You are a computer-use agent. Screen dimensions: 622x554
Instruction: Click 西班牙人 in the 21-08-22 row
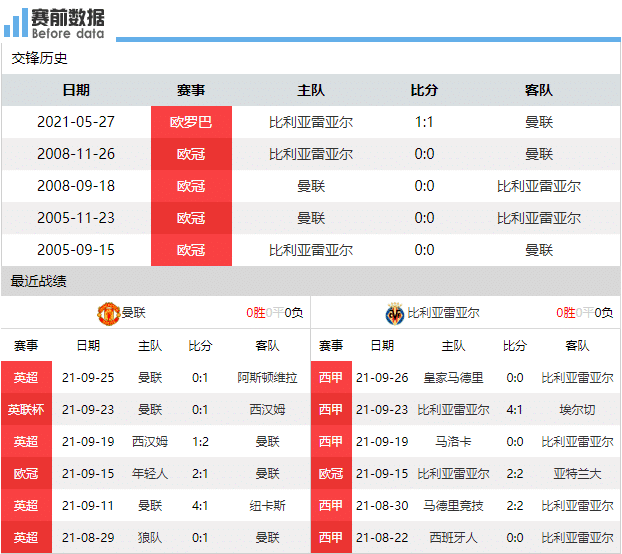pos(453,538)
